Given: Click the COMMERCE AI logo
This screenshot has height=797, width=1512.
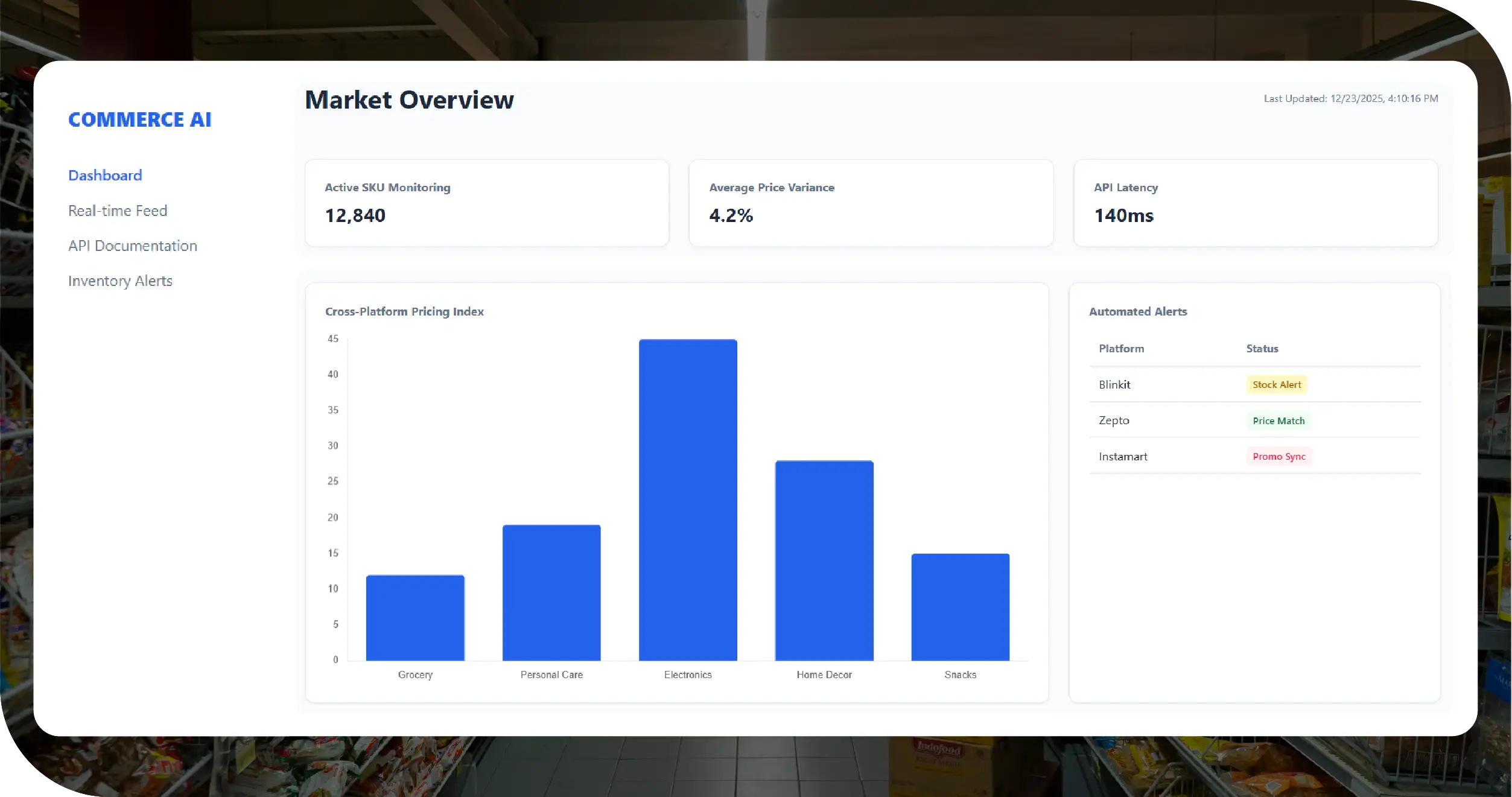Looking at the screenshot, I should coord(139,119).
